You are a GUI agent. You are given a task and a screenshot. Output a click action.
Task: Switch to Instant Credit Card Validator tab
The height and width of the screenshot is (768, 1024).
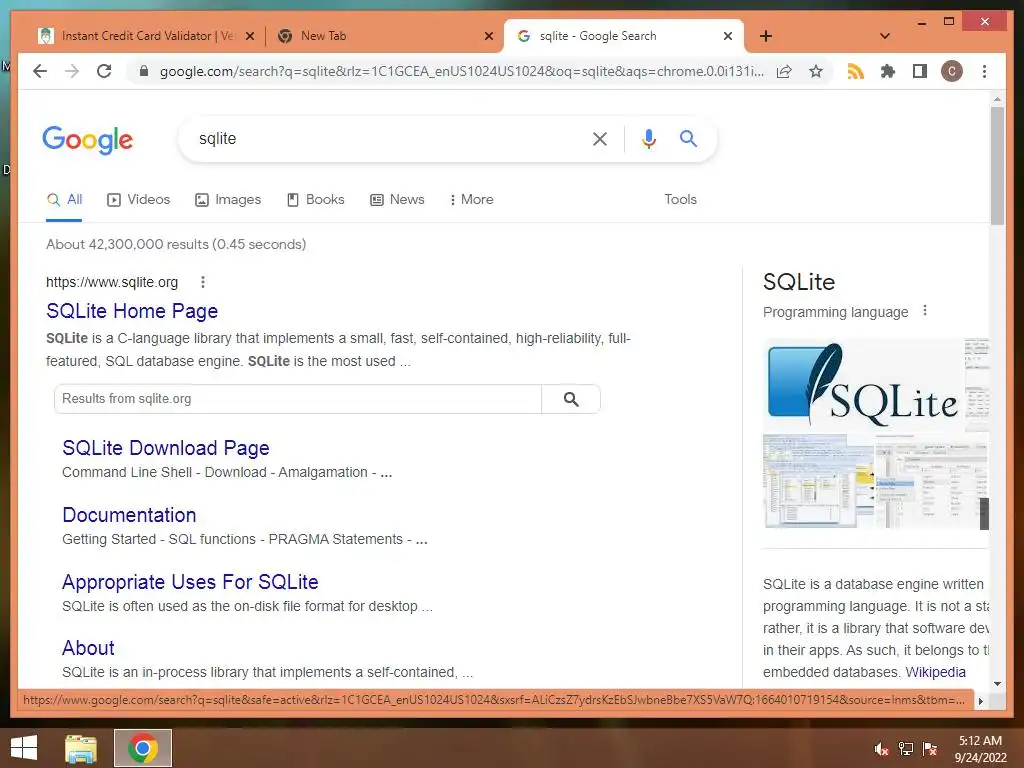click(x=145, y=36)
